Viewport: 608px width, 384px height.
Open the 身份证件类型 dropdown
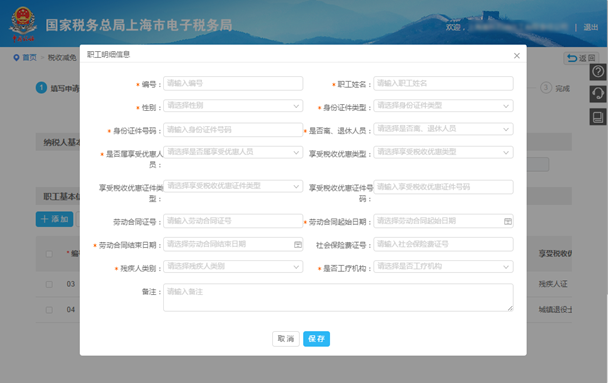(x=443, y=106)
